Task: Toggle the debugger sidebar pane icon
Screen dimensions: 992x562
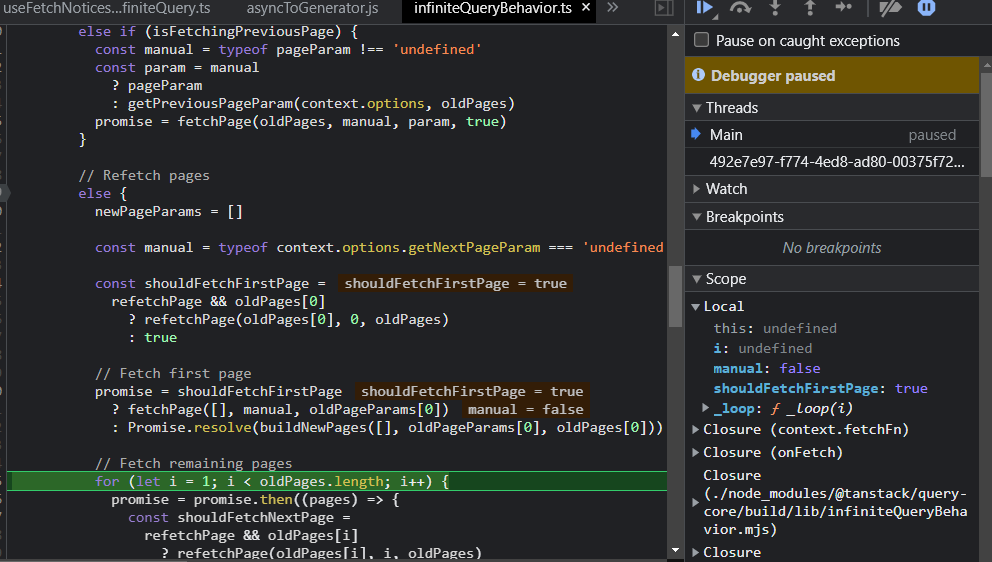Action: click(x=664, y=8)
